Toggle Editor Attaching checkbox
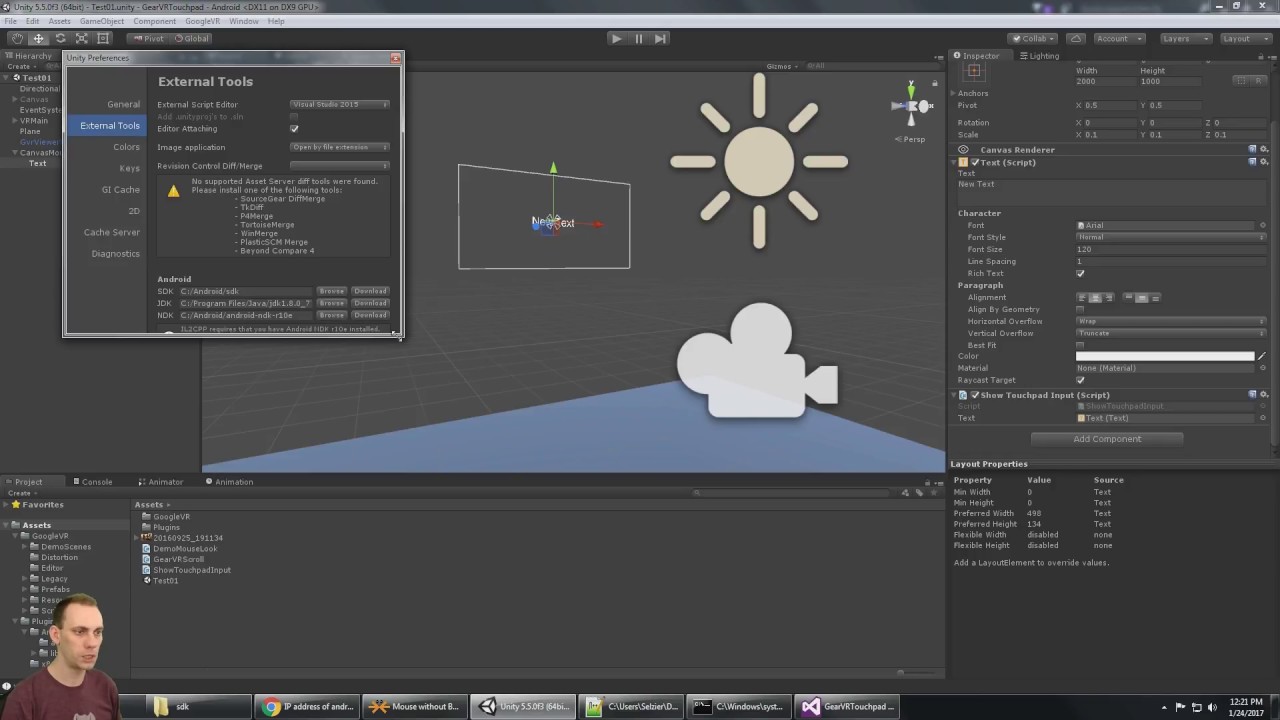The width and height of the screenshot is (1280, 720). coord(294,129)
